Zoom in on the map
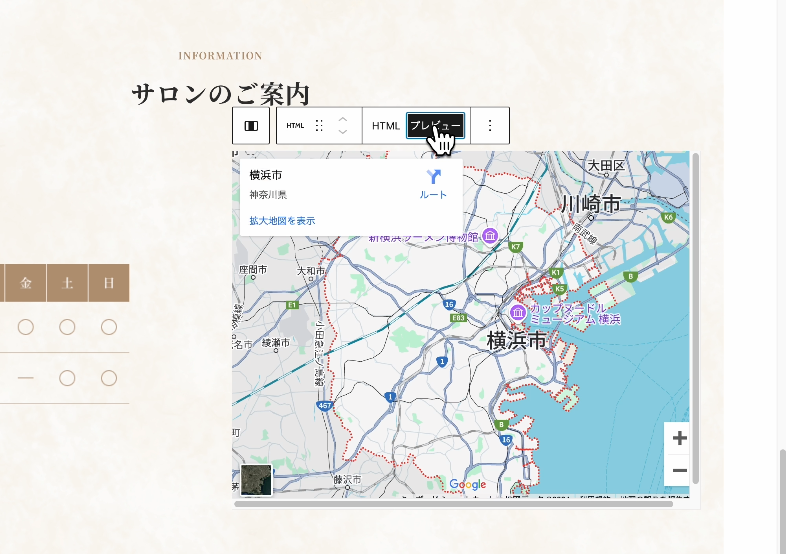The height and width of the screenshot is (554, 786). pos(679,438)
